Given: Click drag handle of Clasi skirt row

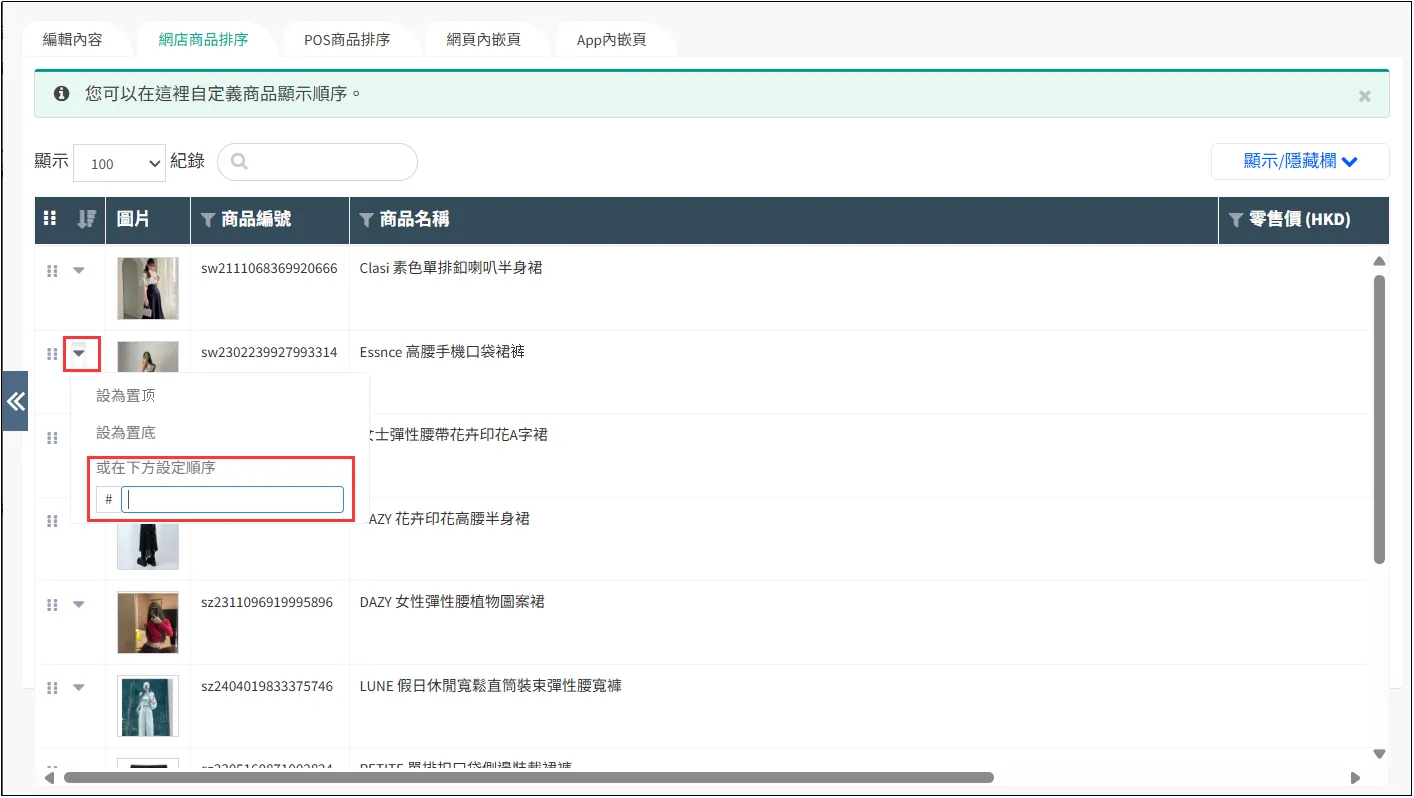Looking at the screenshot, I should click(52, 270).
